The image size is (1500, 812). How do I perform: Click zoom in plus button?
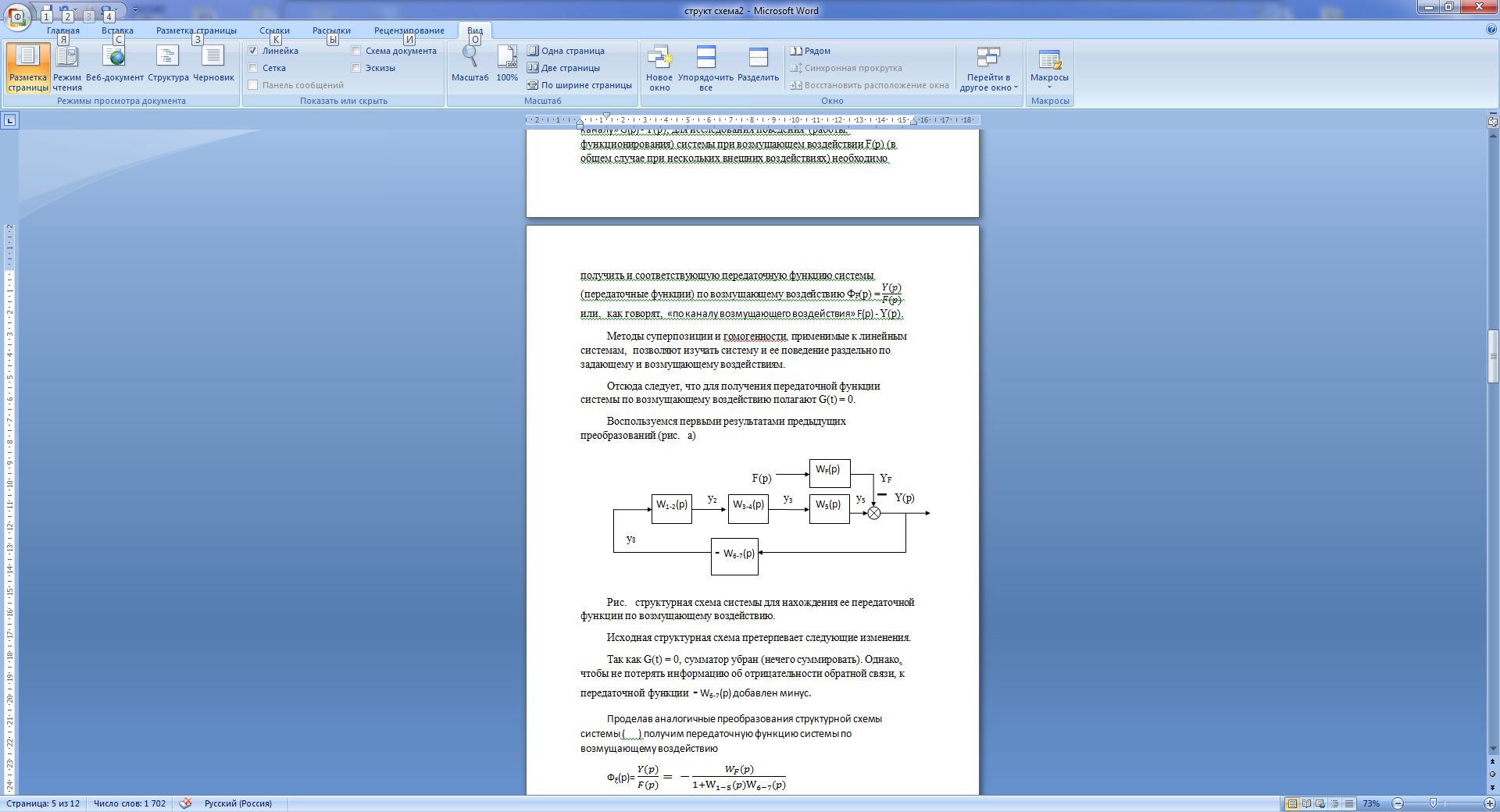1489,803
